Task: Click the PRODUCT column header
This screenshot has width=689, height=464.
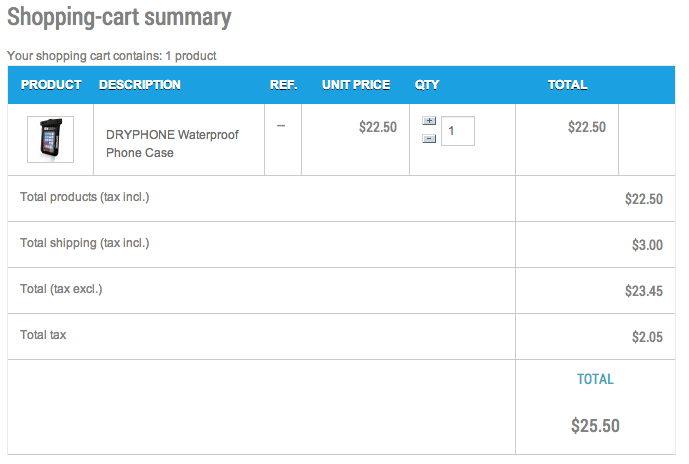Action: [x=51, y=85]
